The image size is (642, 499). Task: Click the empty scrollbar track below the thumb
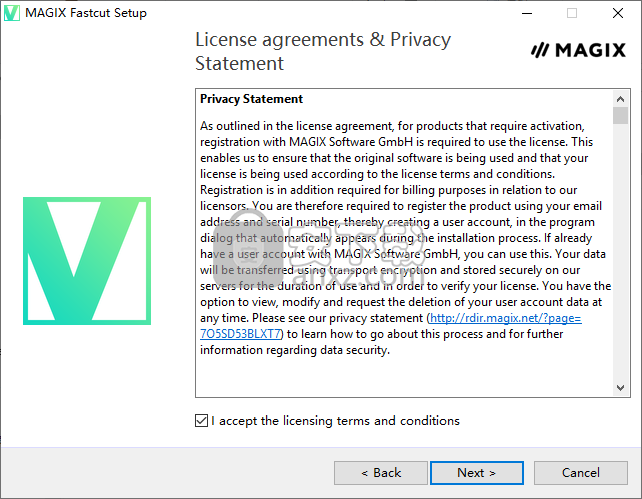pos(620,252)
